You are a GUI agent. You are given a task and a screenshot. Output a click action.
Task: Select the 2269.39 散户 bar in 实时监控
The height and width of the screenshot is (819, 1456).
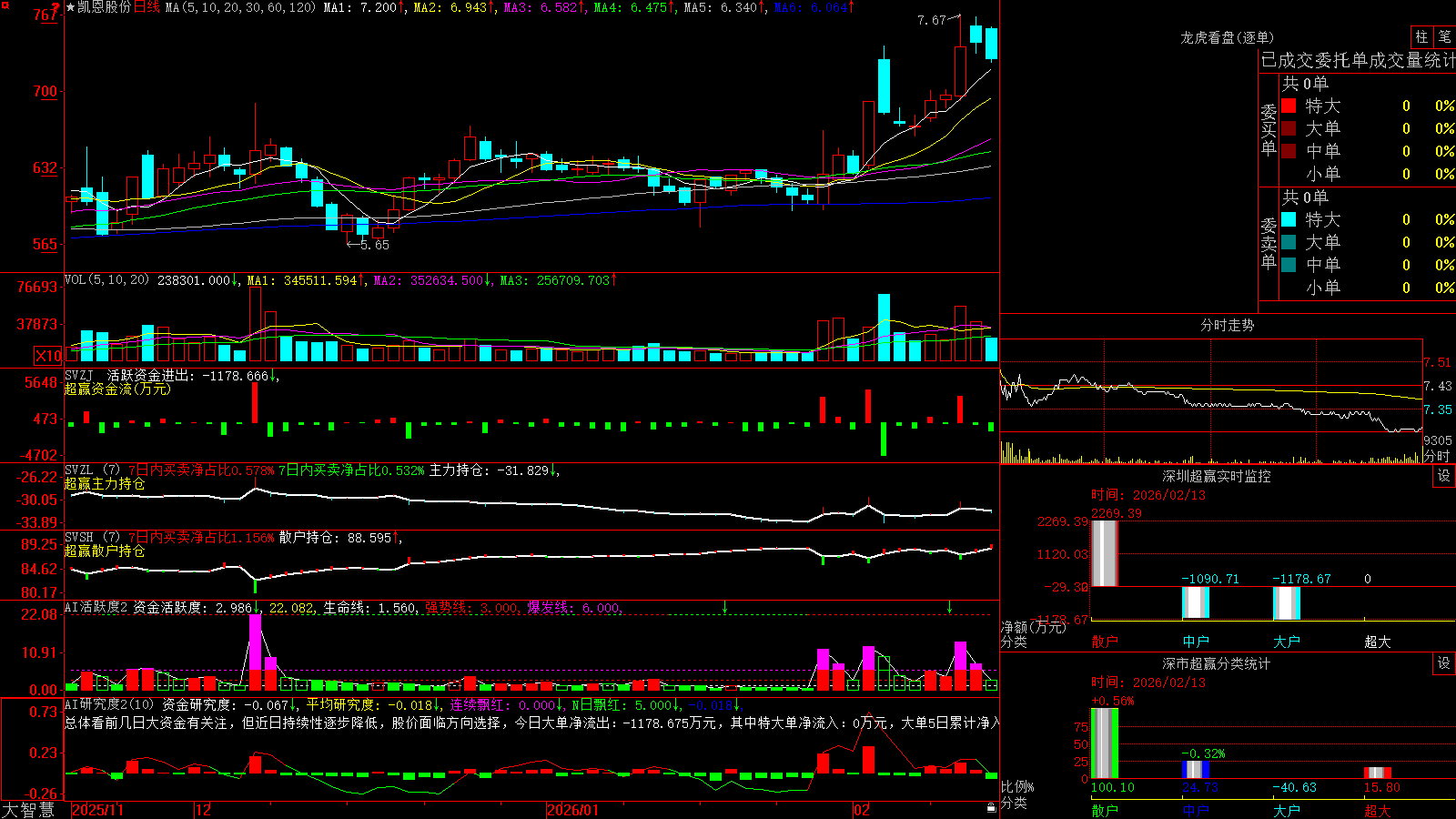[1105, 553]
